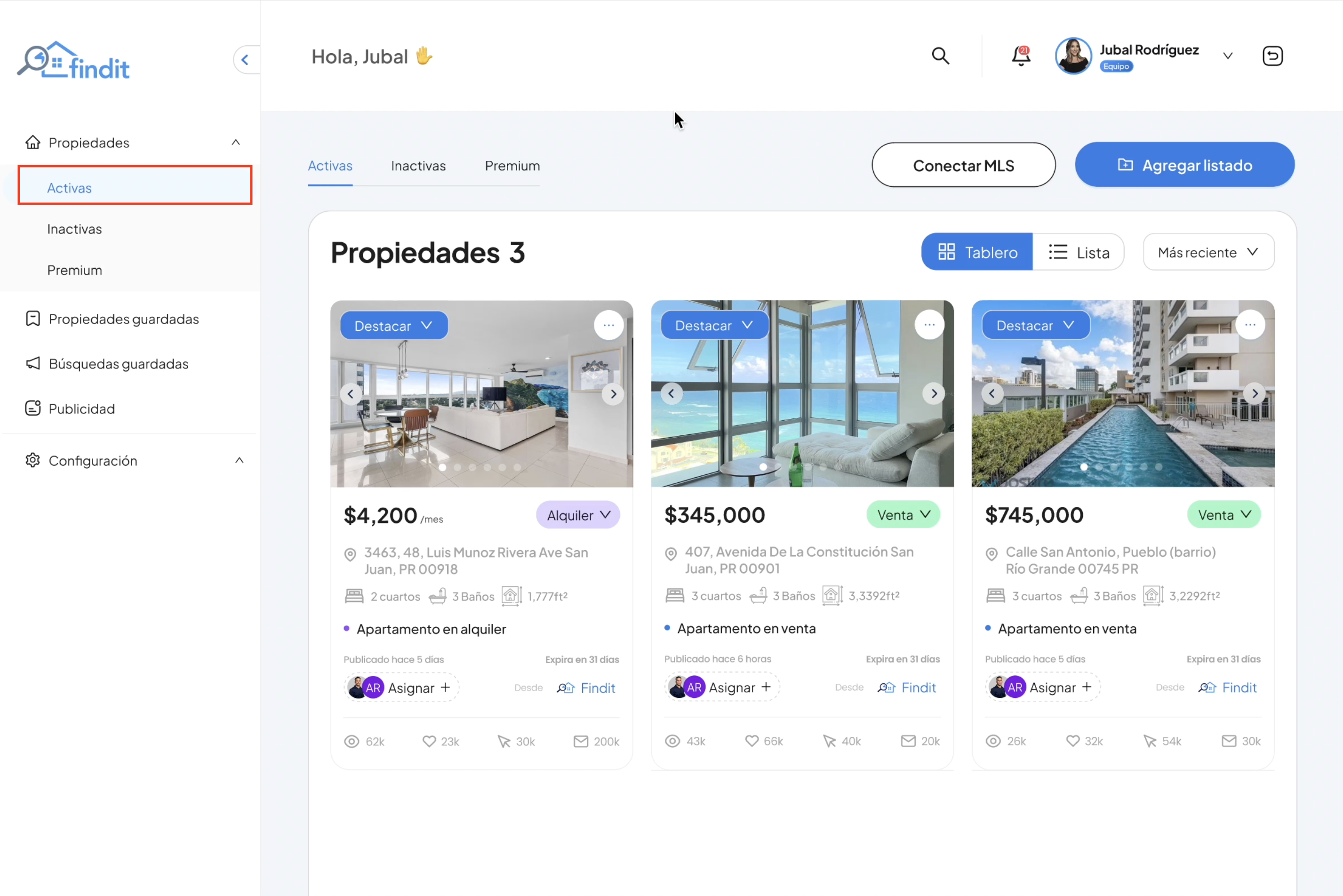Click the heart likes icon on $4,200 listing

pos(429,741)
